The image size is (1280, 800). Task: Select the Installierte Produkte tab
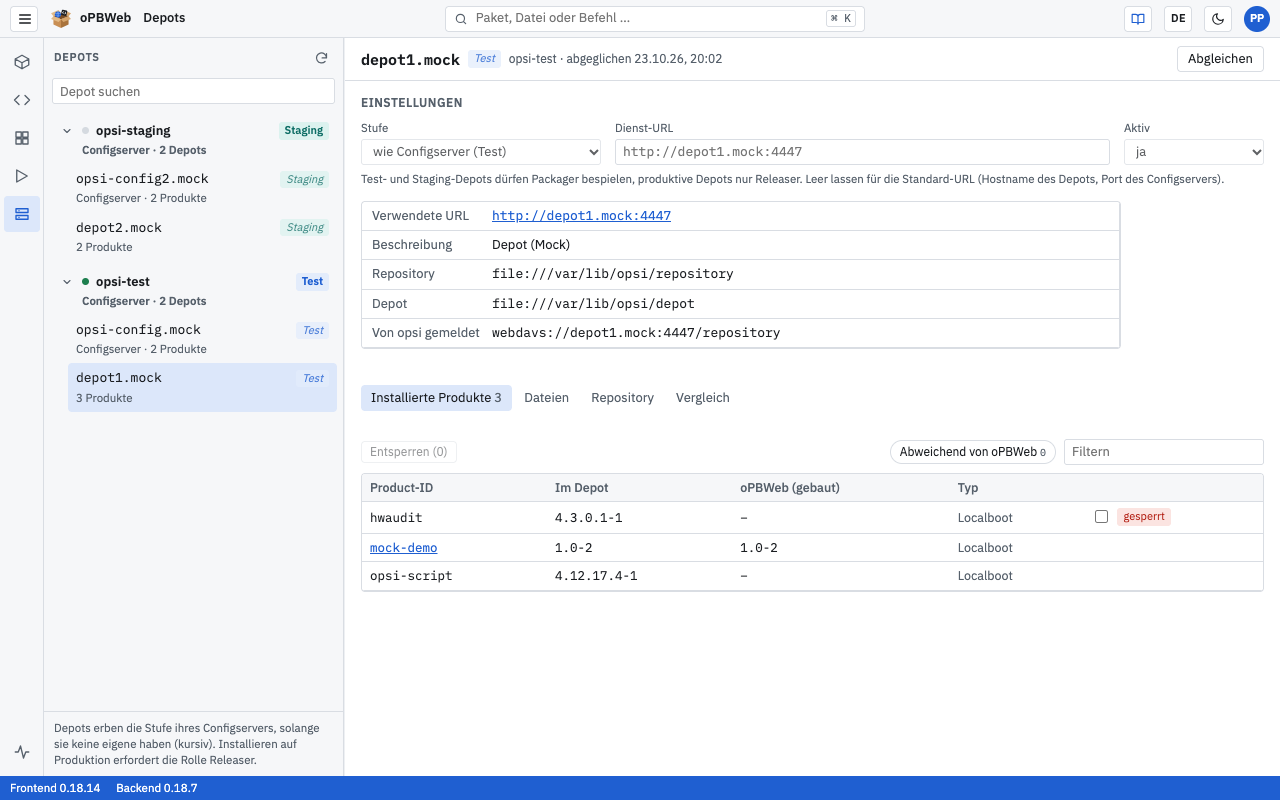[436, 398]
